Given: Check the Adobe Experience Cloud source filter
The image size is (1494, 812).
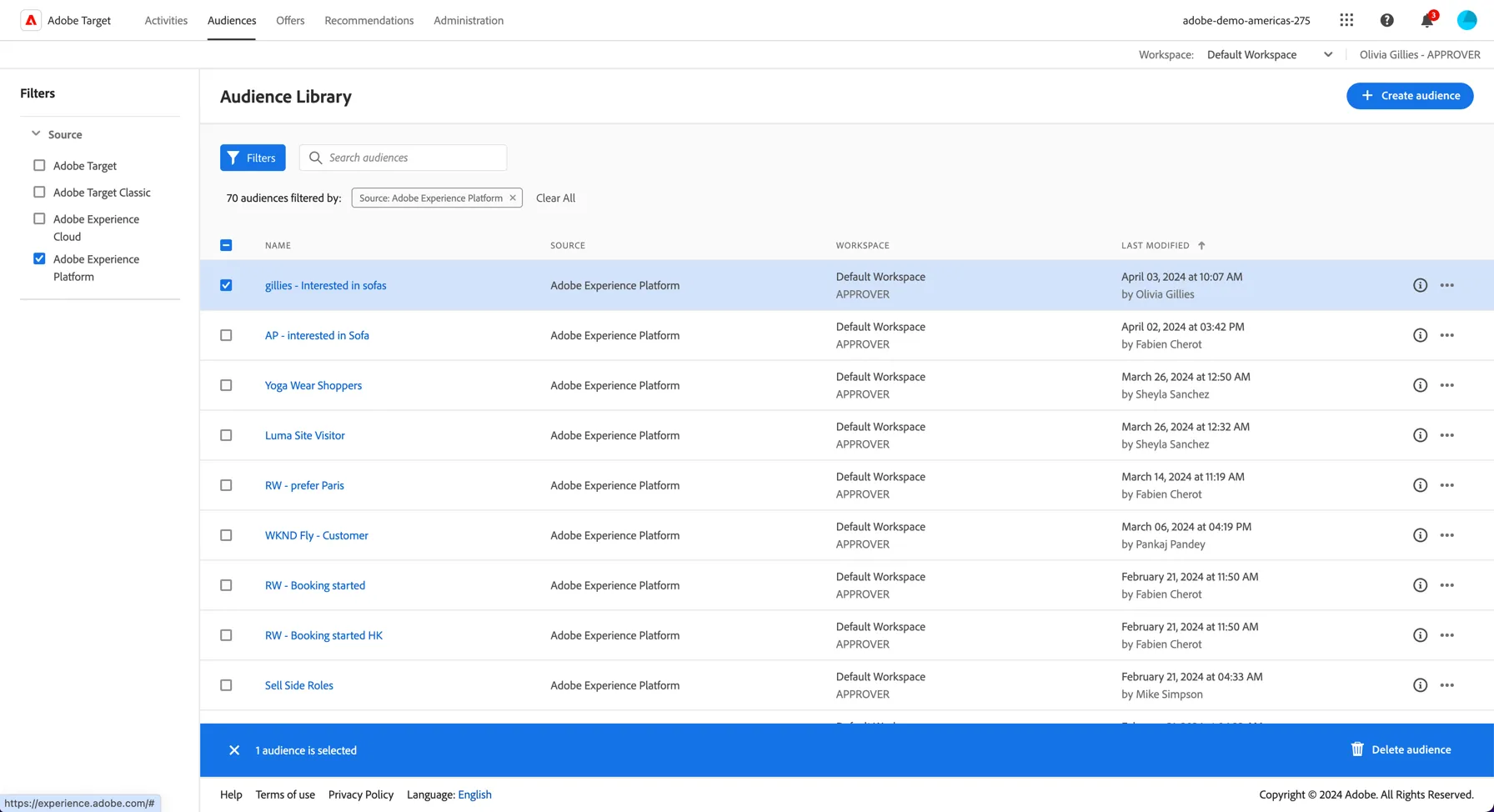Looking at the screenshot, I should pos(39,218).
